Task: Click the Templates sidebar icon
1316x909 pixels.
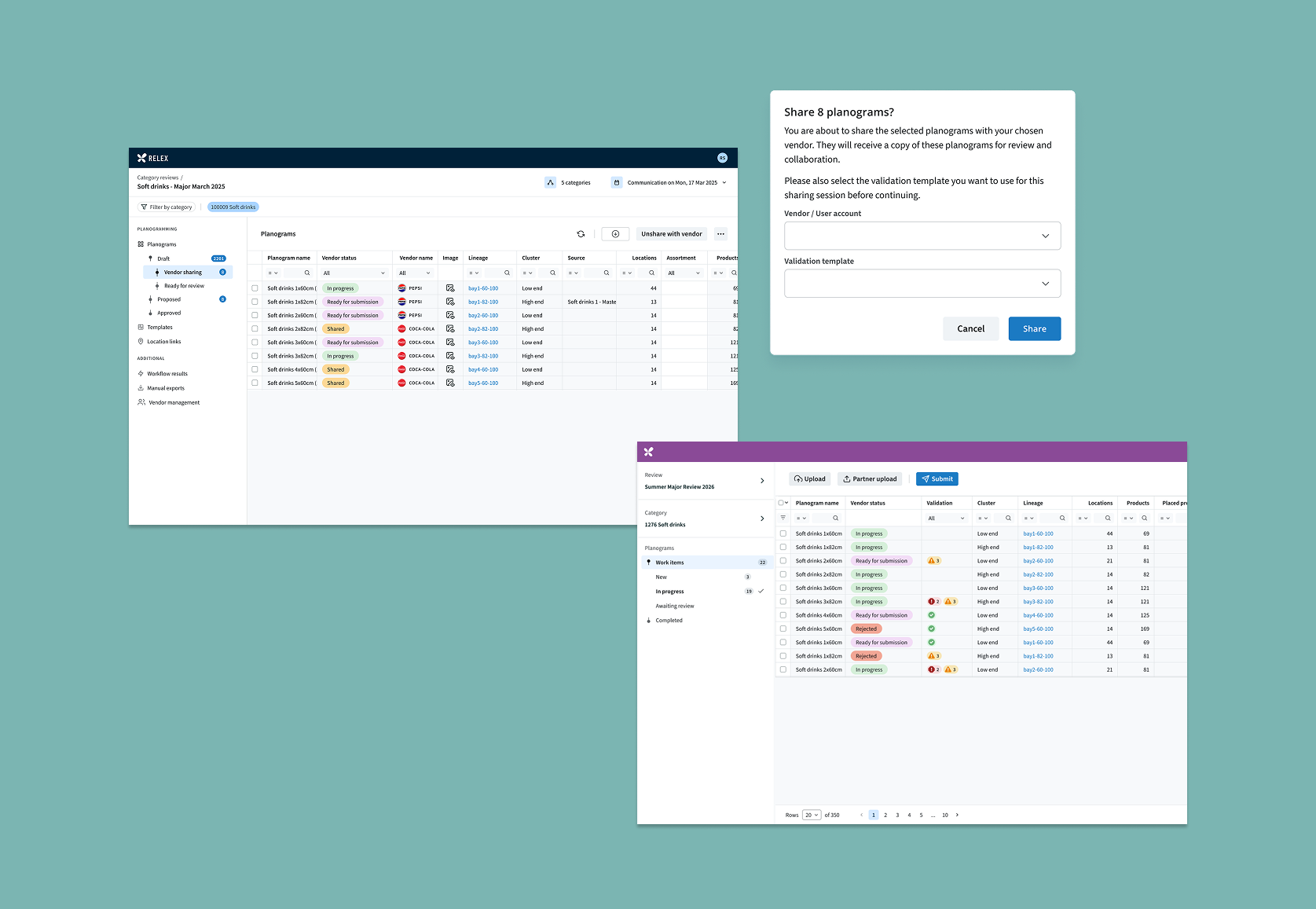Action: point(141,327)
